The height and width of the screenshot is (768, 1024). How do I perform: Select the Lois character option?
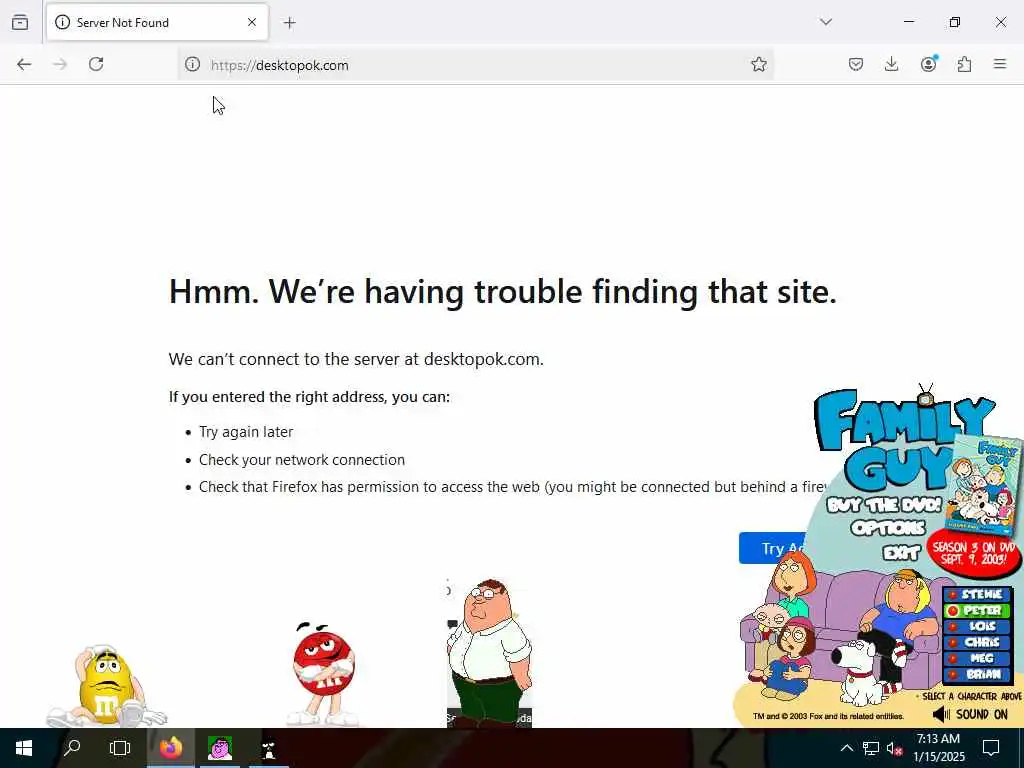pos(976,626)
